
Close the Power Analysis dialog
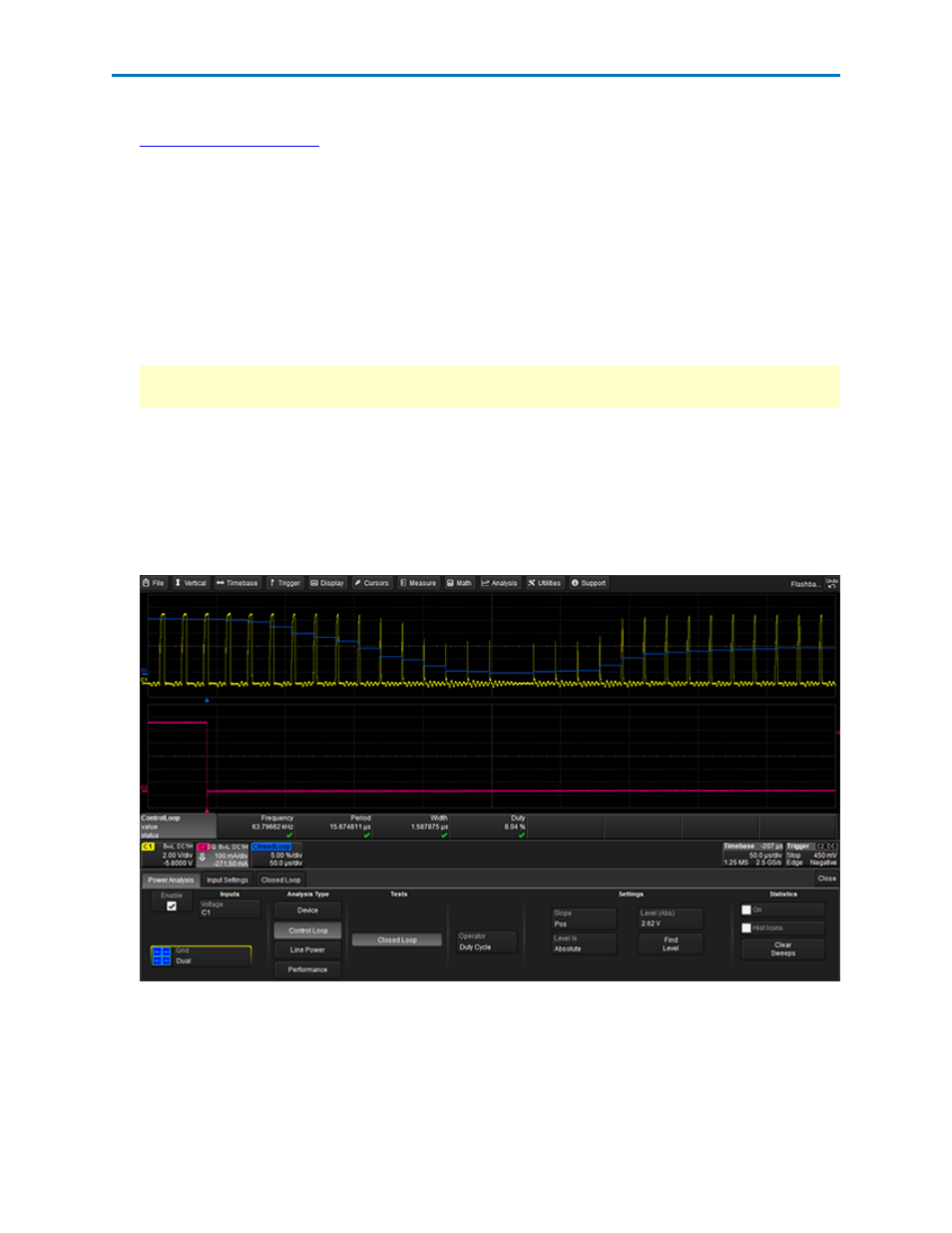point(826,879)
